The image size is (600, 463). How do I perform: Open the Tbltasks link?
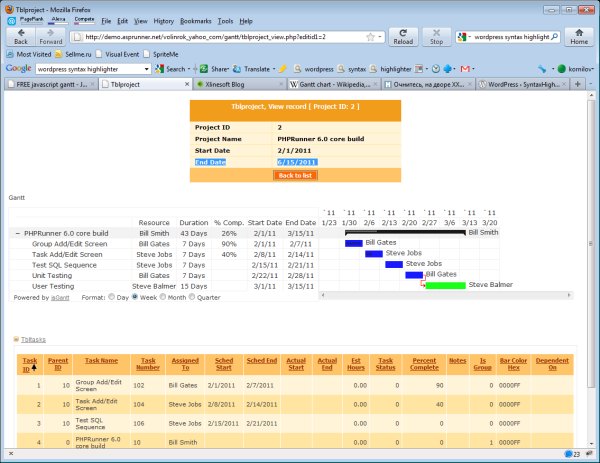[x=33, y=339]
